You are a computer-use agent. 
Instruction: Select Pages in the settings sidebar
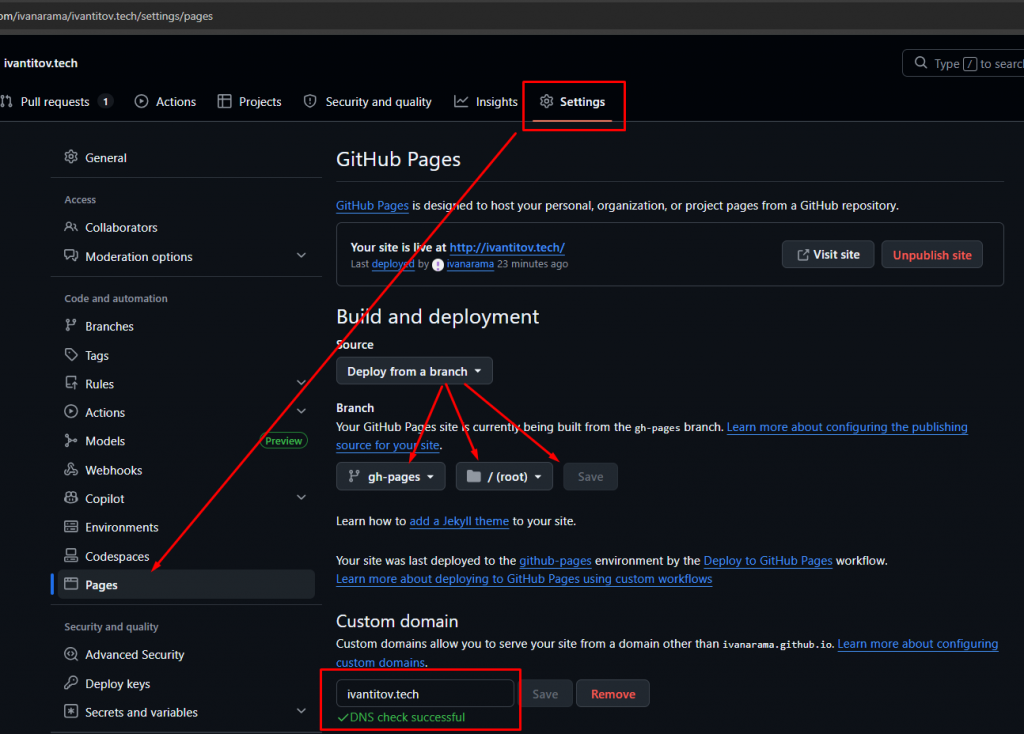coord(186,584)
